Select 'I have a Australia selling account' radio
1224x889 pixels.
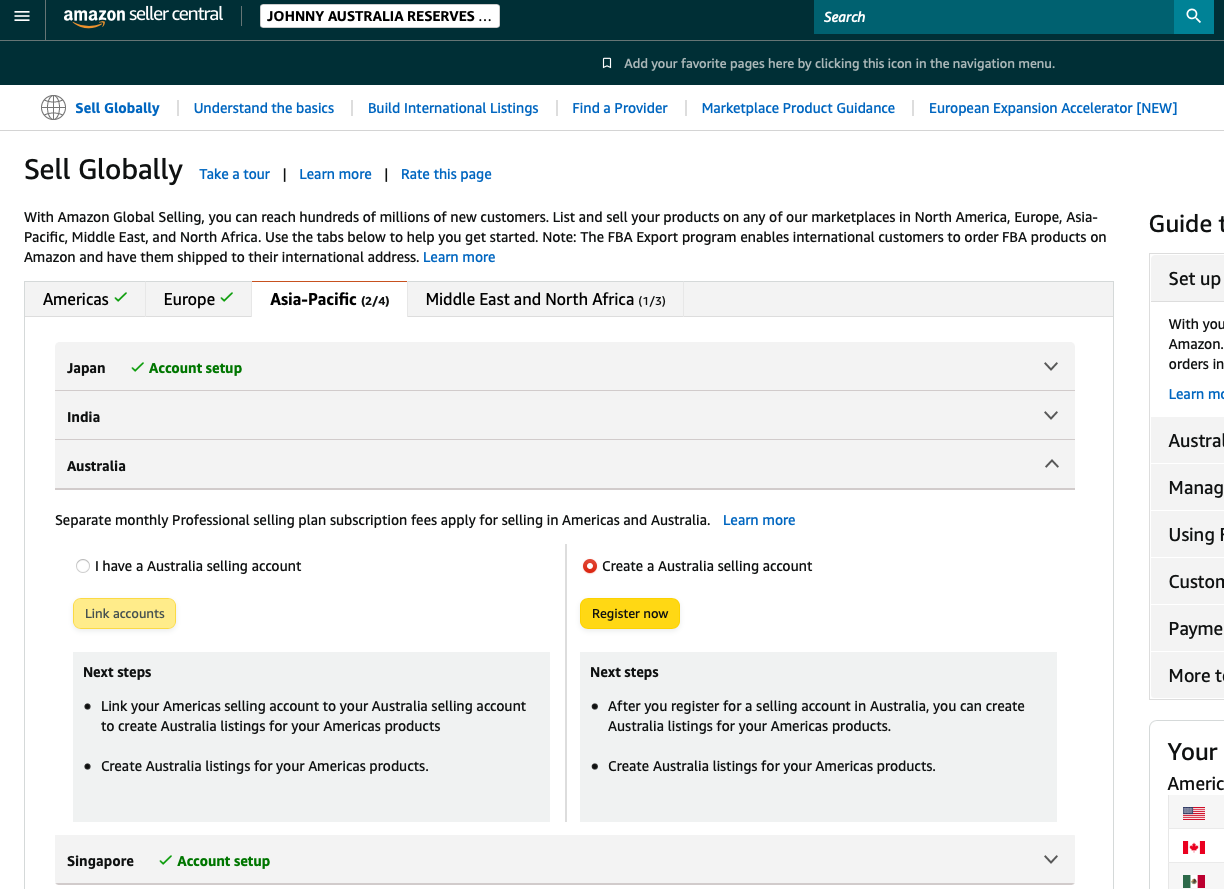point(83,566)
